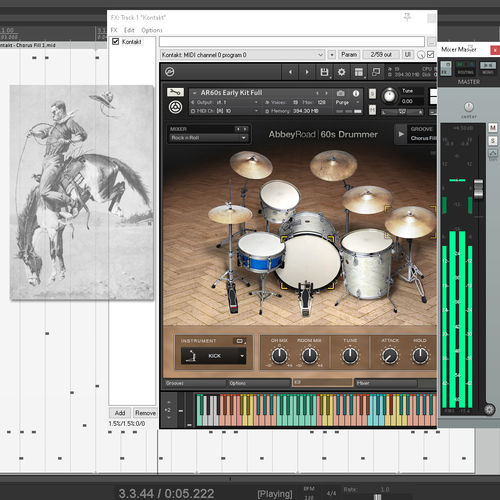
Task: Click the instrument link icon above KICK
Action: (x=240, y=341)
